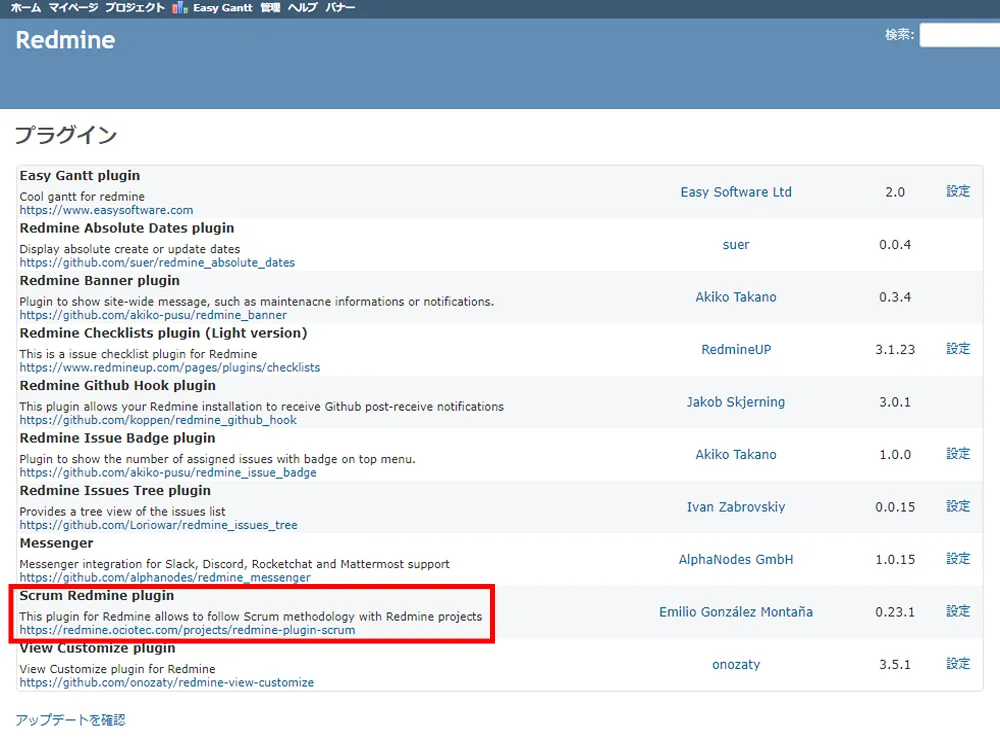
Task: Select the Redmine Absolute Dates plugin name
Action: coord(127,228)
